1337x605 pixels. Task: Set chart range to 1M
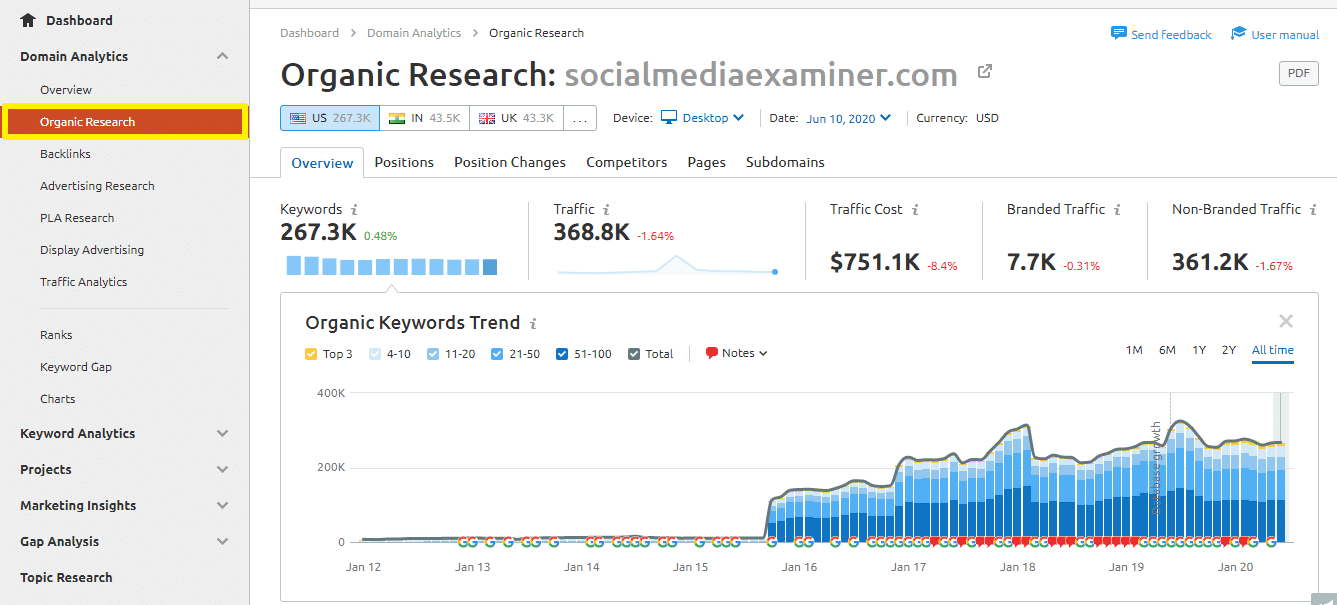pyautogui.click(x=1134, y=350)
